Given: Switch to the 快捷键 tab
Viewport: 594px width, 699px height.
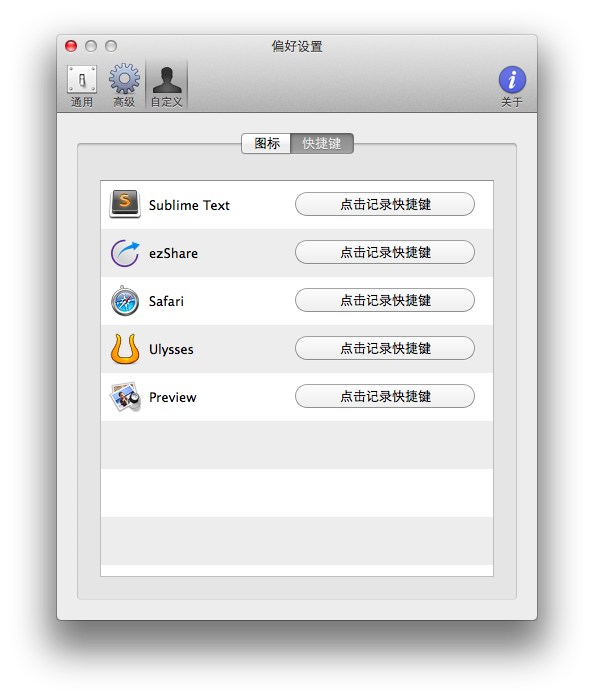Looking at the screenshot, I should 322,144.
